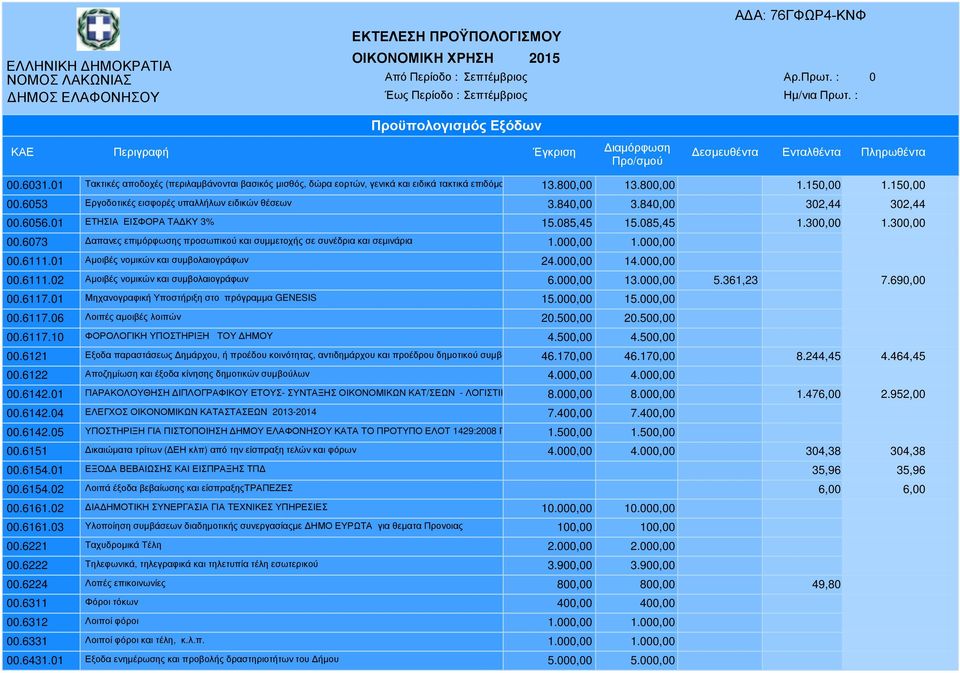Click the 302,44 Πληρωθέντα value
This screenshot has height=673, width=960.
pos(907,204)
